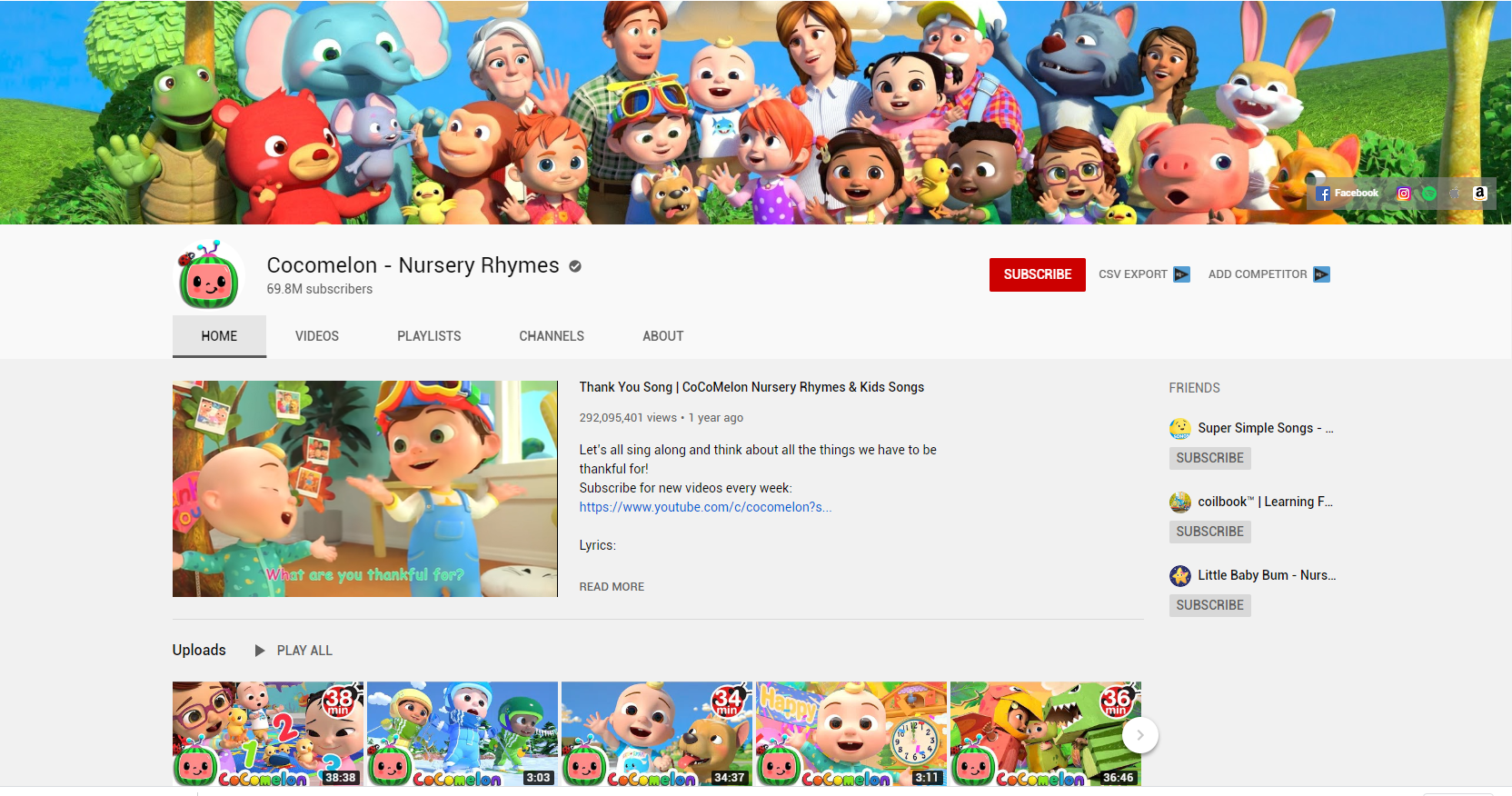Subscribe to Cocomelon with red button

1038,274
